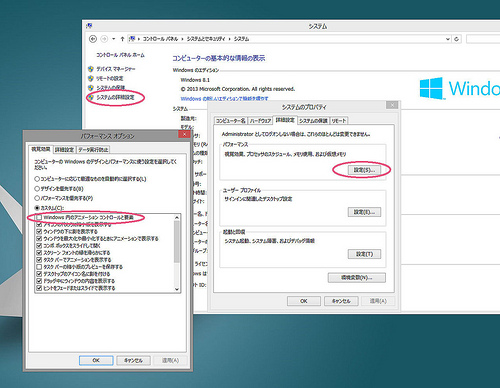
Task: Open the コントロール パネル ホーム link
Action: [120, 55]
